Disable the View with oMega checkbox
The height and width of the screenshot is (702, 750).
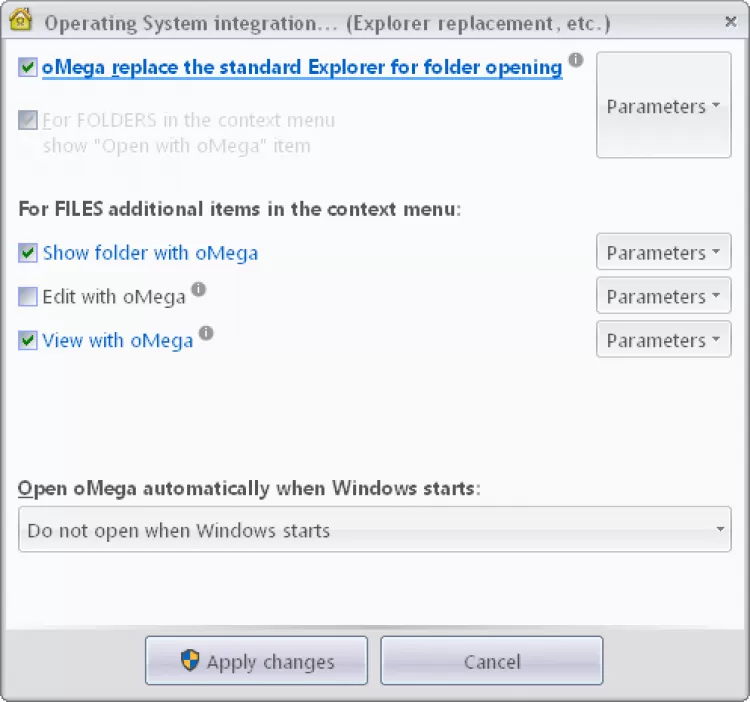(x=28, y=341)
